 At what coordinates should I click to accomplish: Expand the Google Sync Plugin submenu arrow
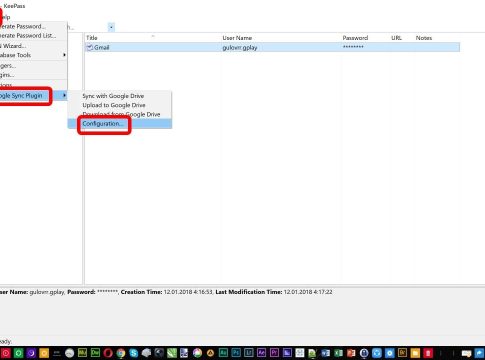64,96
